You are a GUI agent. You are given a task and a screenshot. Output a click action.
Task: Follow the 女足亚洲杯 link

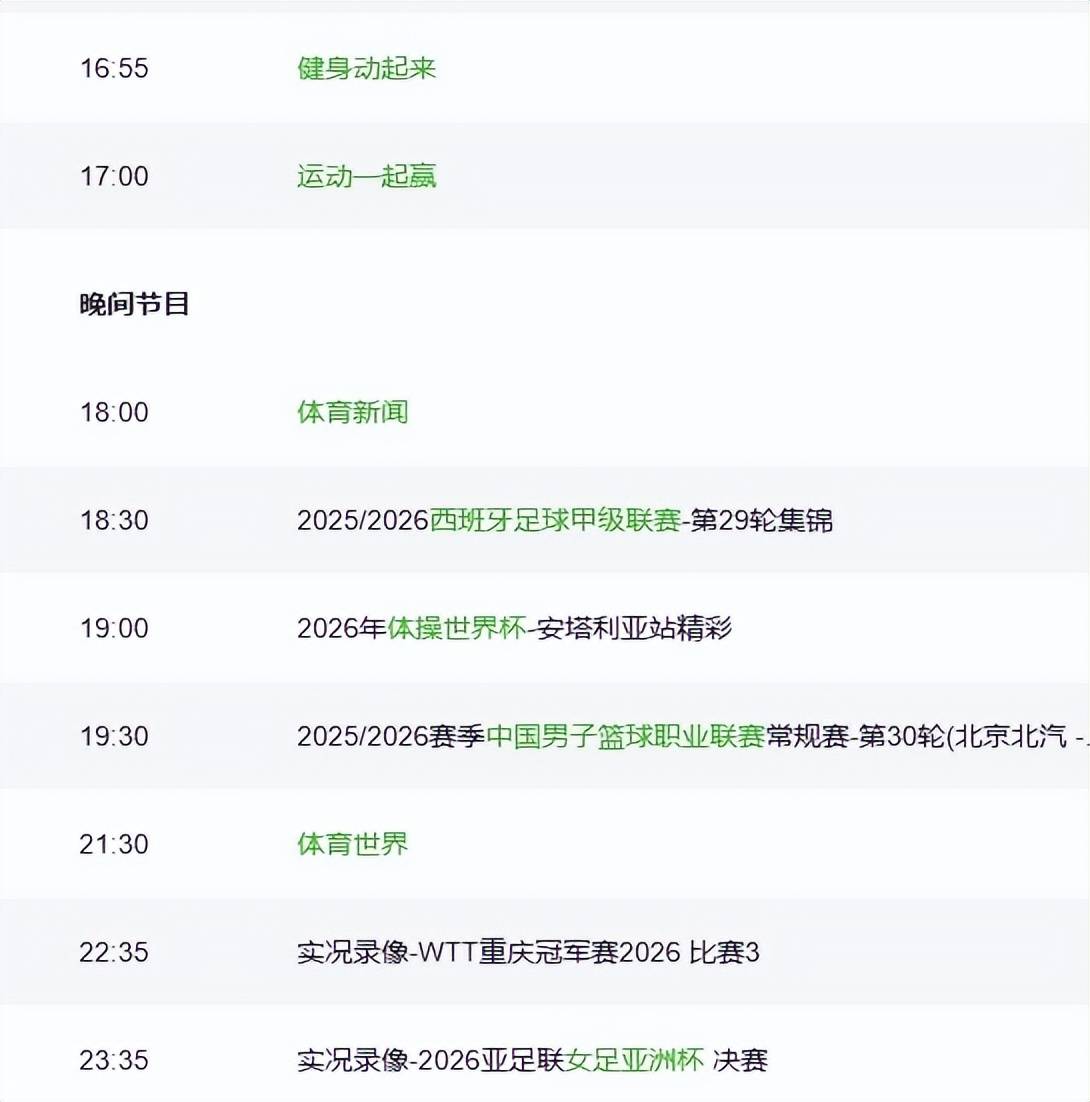click(x=635, y=1060)
